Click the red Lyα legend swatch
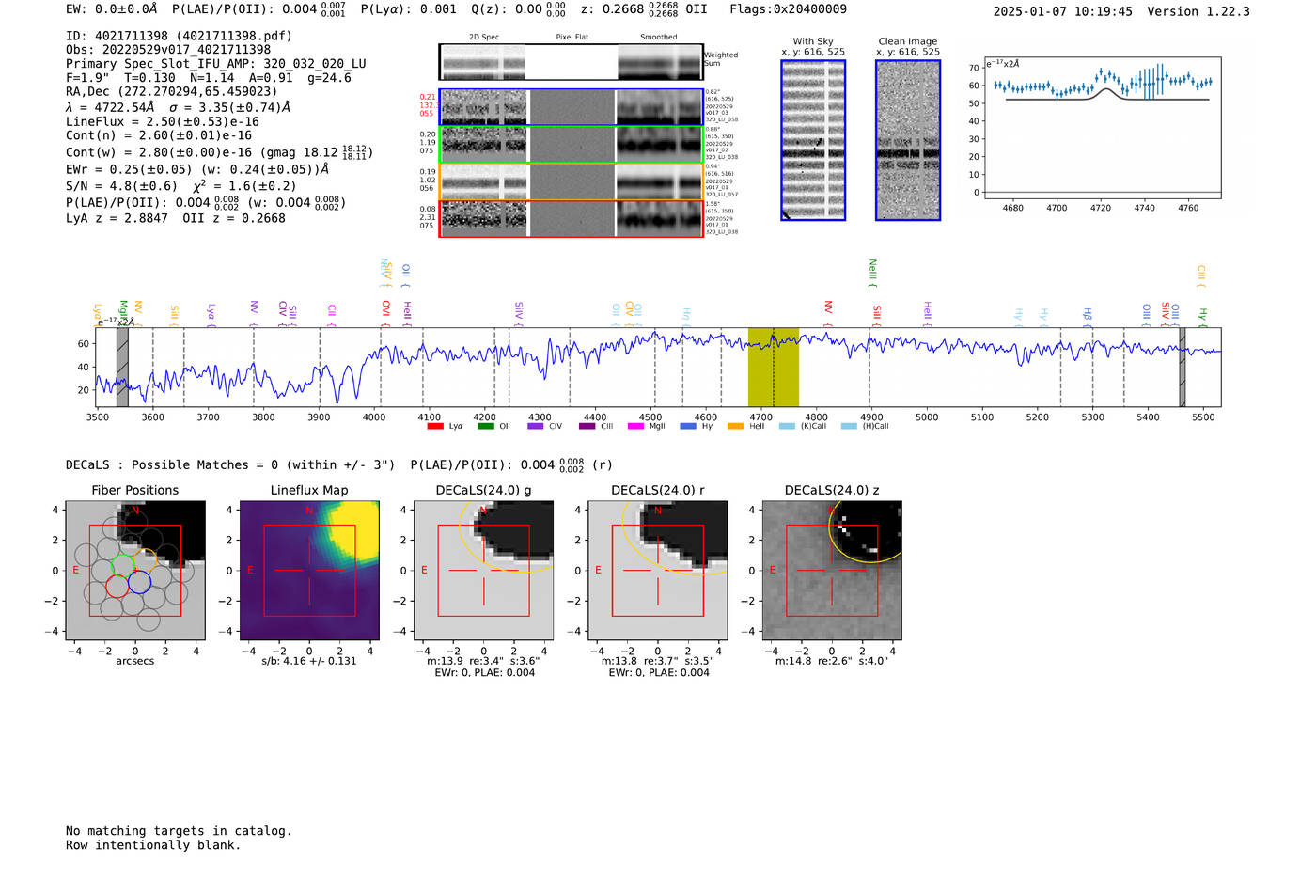1316x896 pixels. click(x=435, y=426)
